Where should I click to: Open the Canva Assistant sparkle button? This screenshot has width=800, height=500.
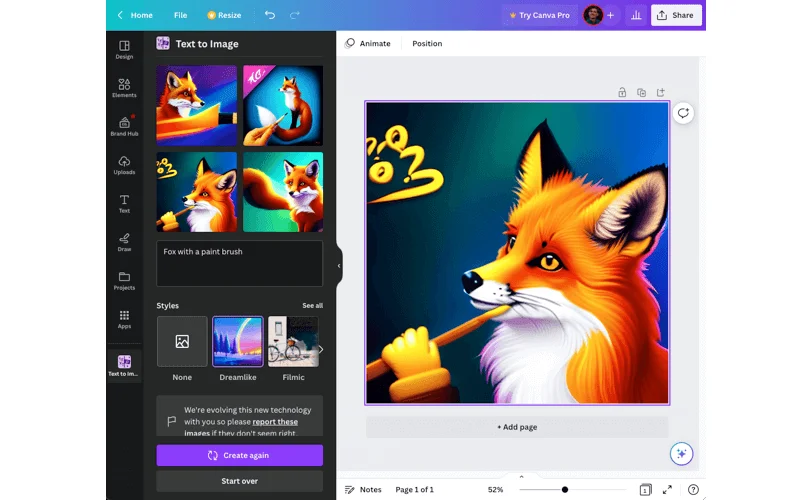click(x=681, y=453)
